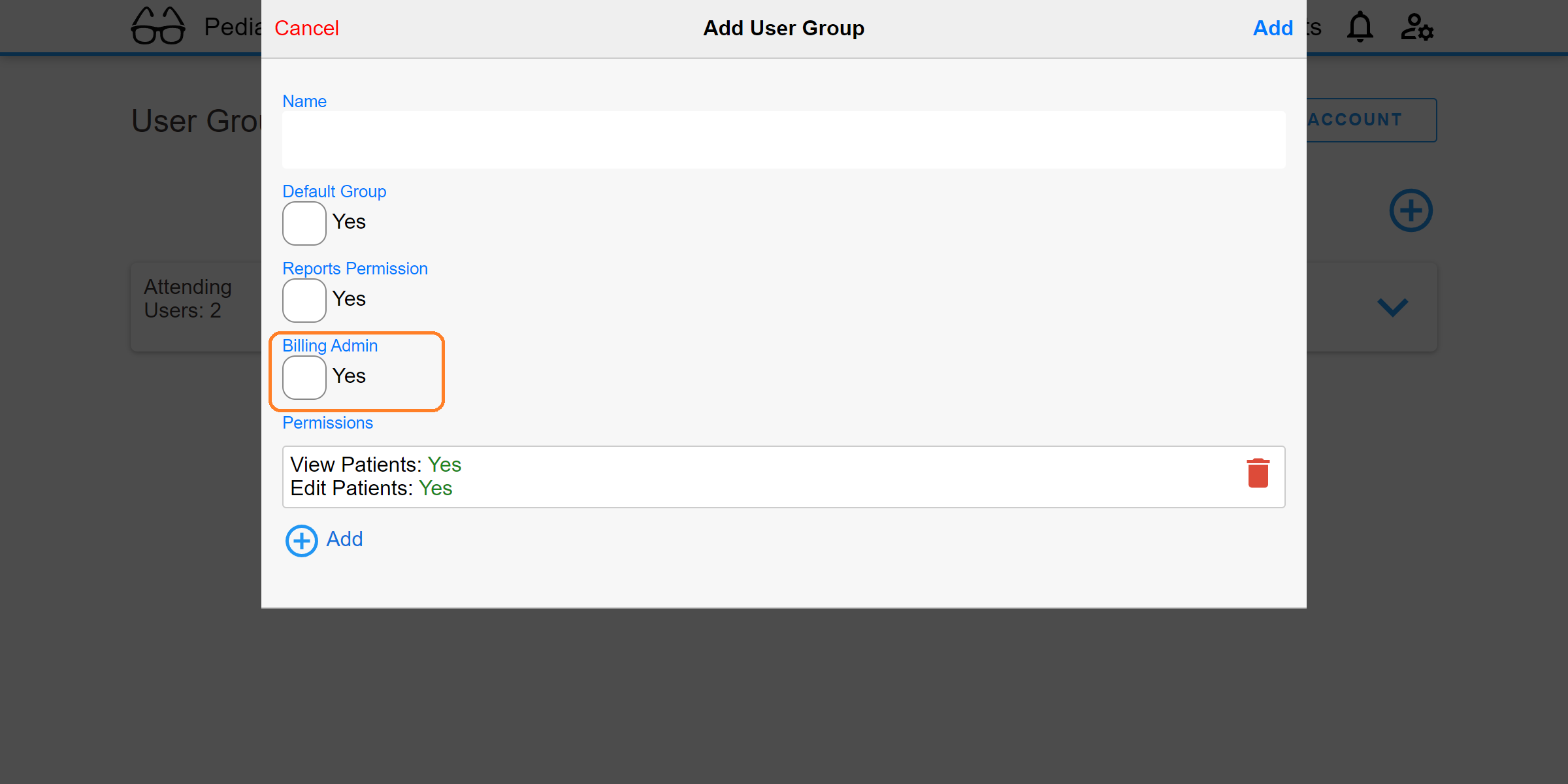
Task: Click Cancel to dismiss the dialog
Action: coord(307,28)
